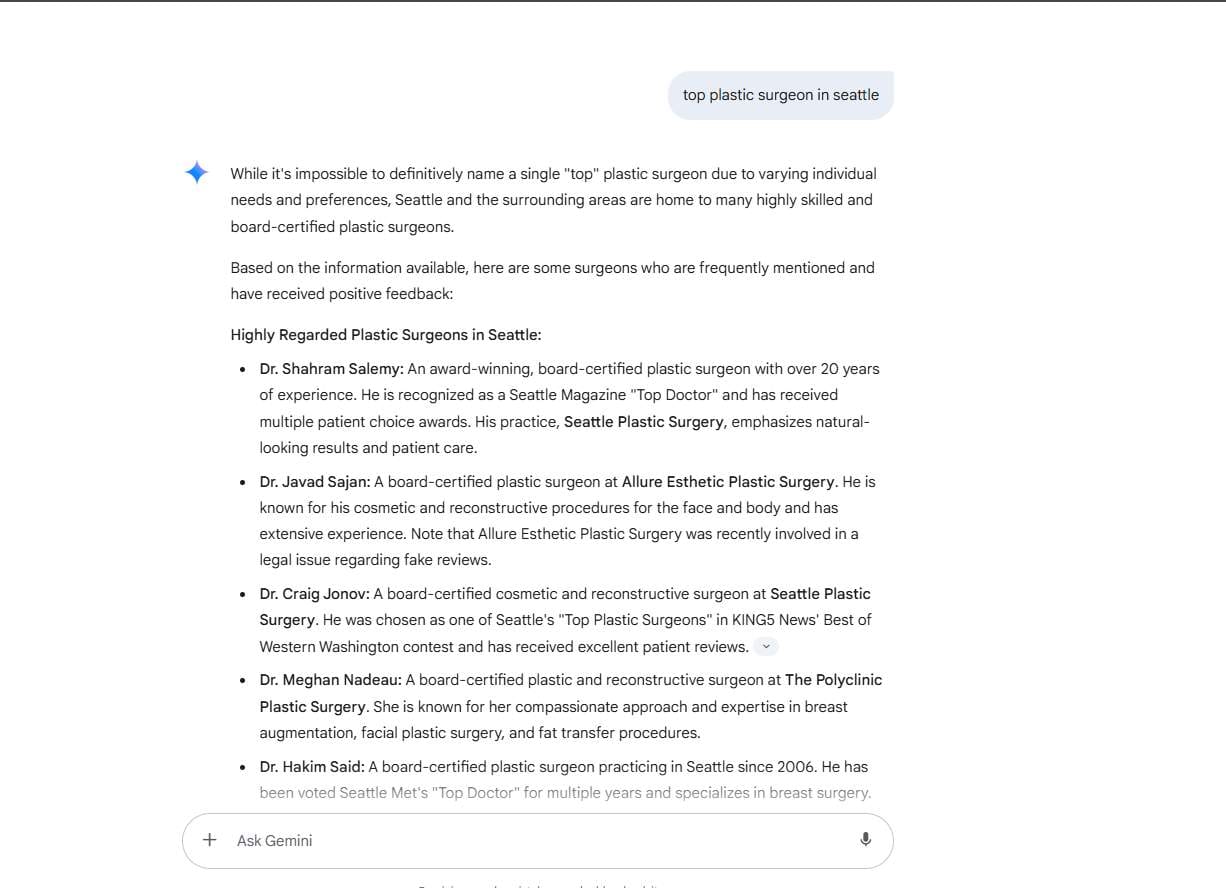Click the text "legal issue regarding fake reviews"
The image size is (1226, 888).
click(x=375, y=560)
